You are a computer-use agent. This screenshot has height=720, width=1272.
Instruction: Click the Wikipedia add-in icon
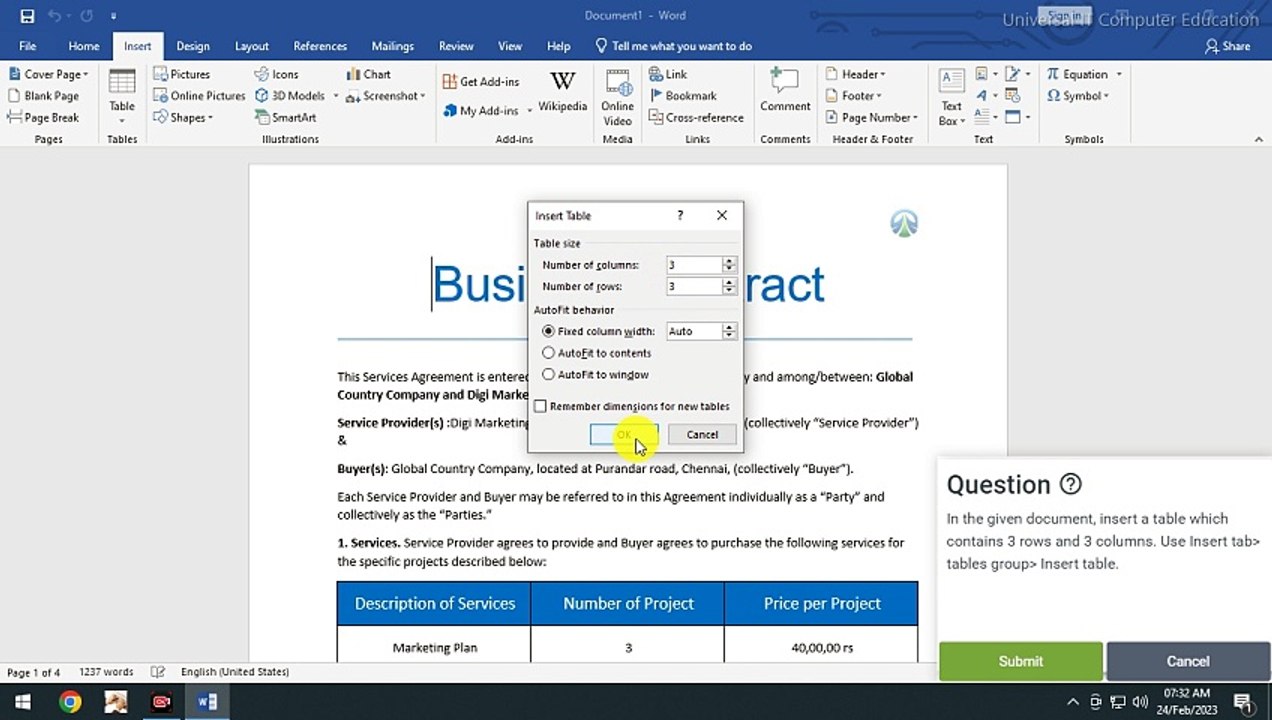tap(562, 90)
